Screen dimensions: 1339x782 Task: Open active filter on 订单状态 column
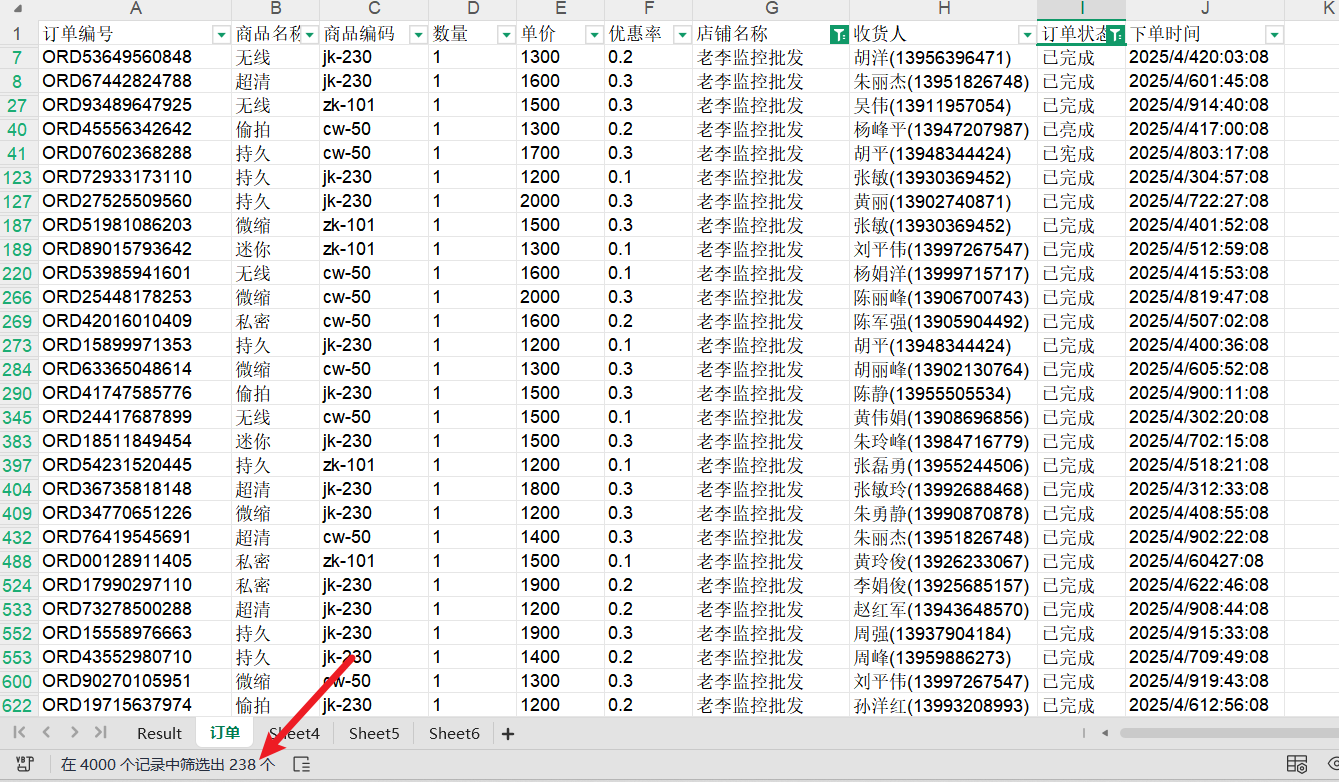click(x=1115, y=34)
